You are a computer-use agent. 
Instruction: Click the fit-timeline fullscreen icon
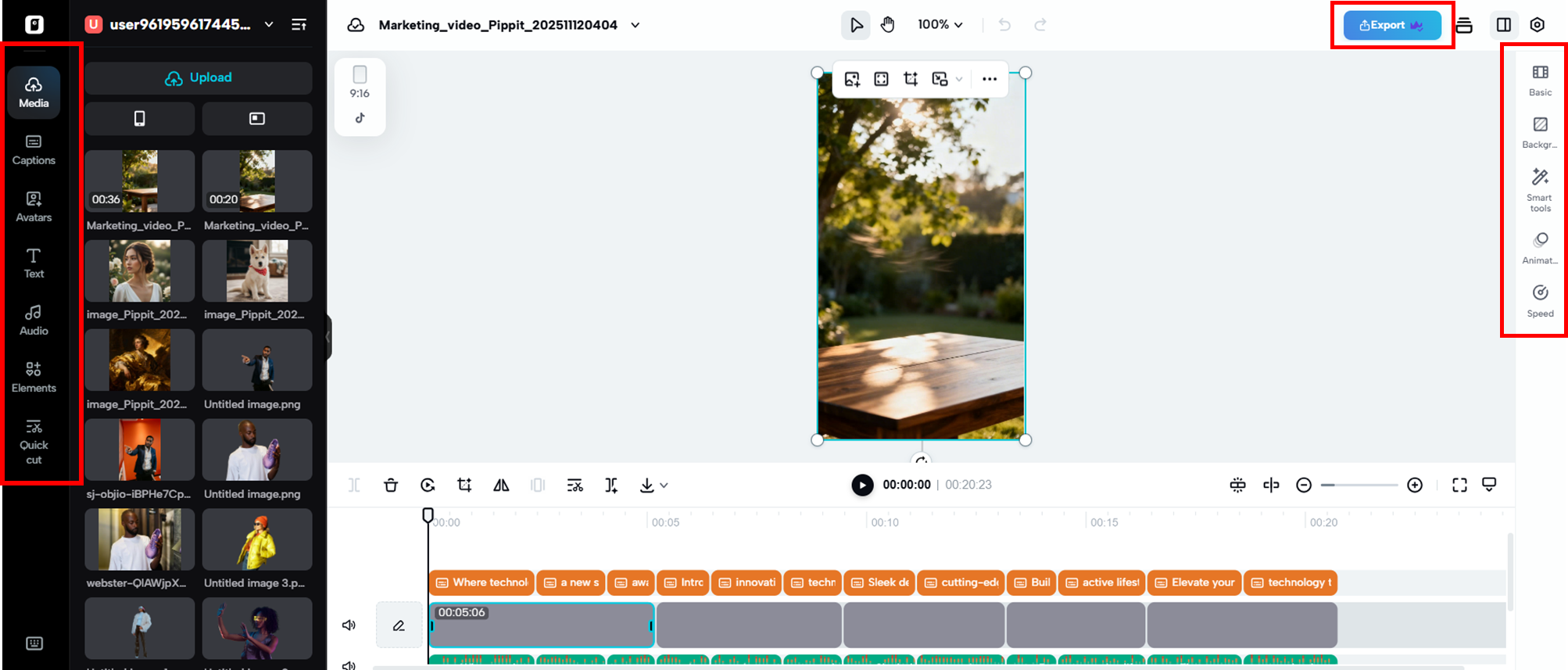pyautogui.click(x=1459, y=485)
